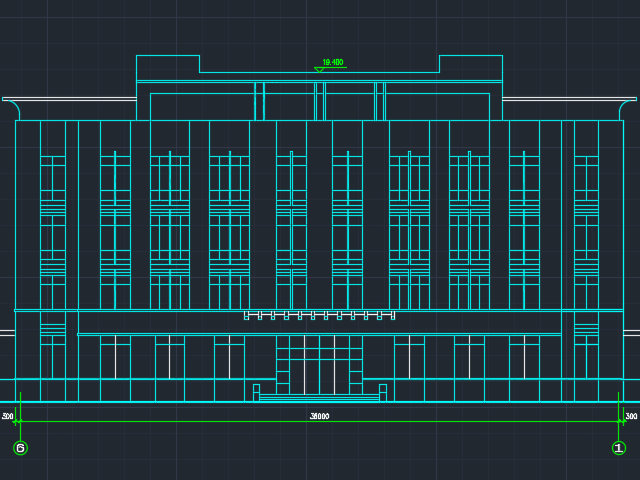
Task: Select the leftmost ground floor window
Action: tap(115, 357)
